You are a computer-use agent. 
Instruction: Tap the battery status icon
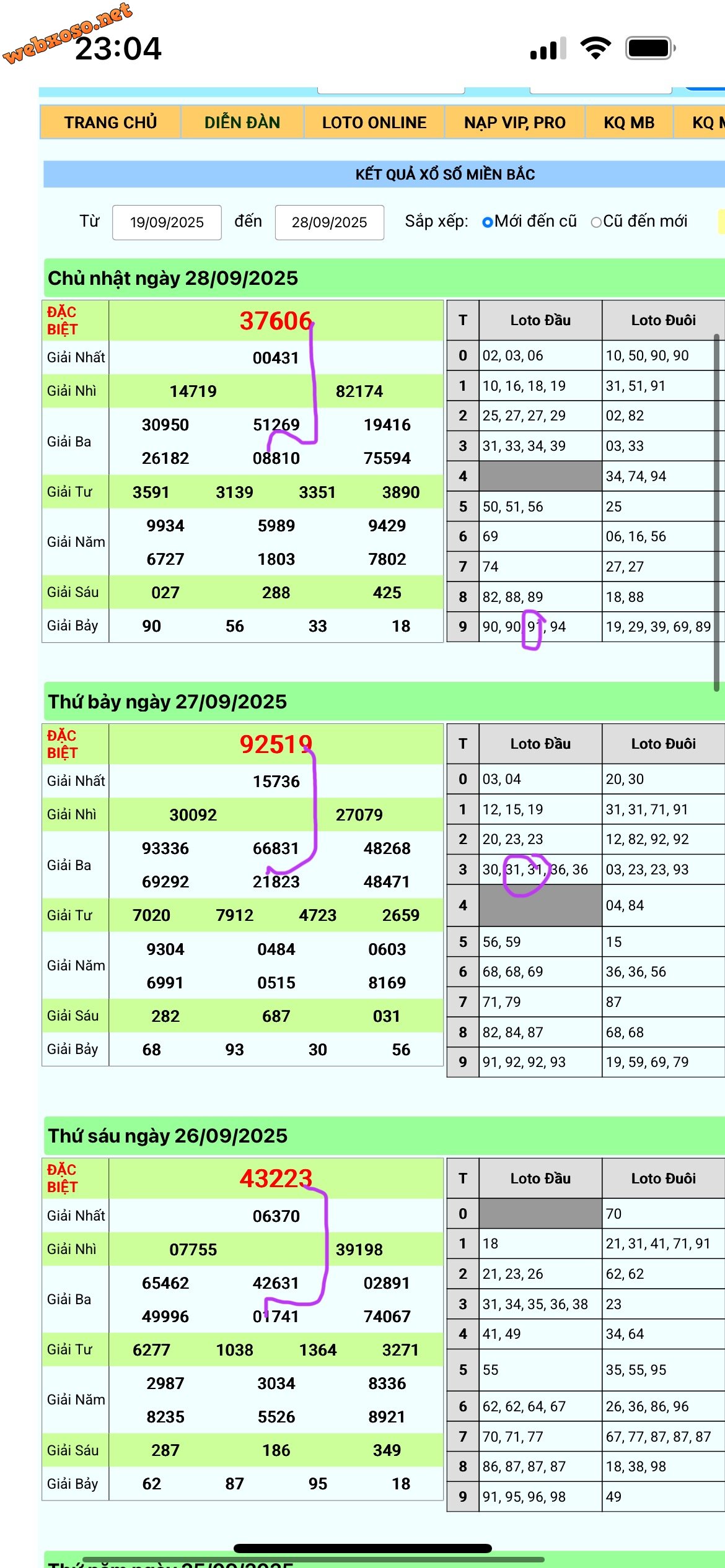click(650, 48)
